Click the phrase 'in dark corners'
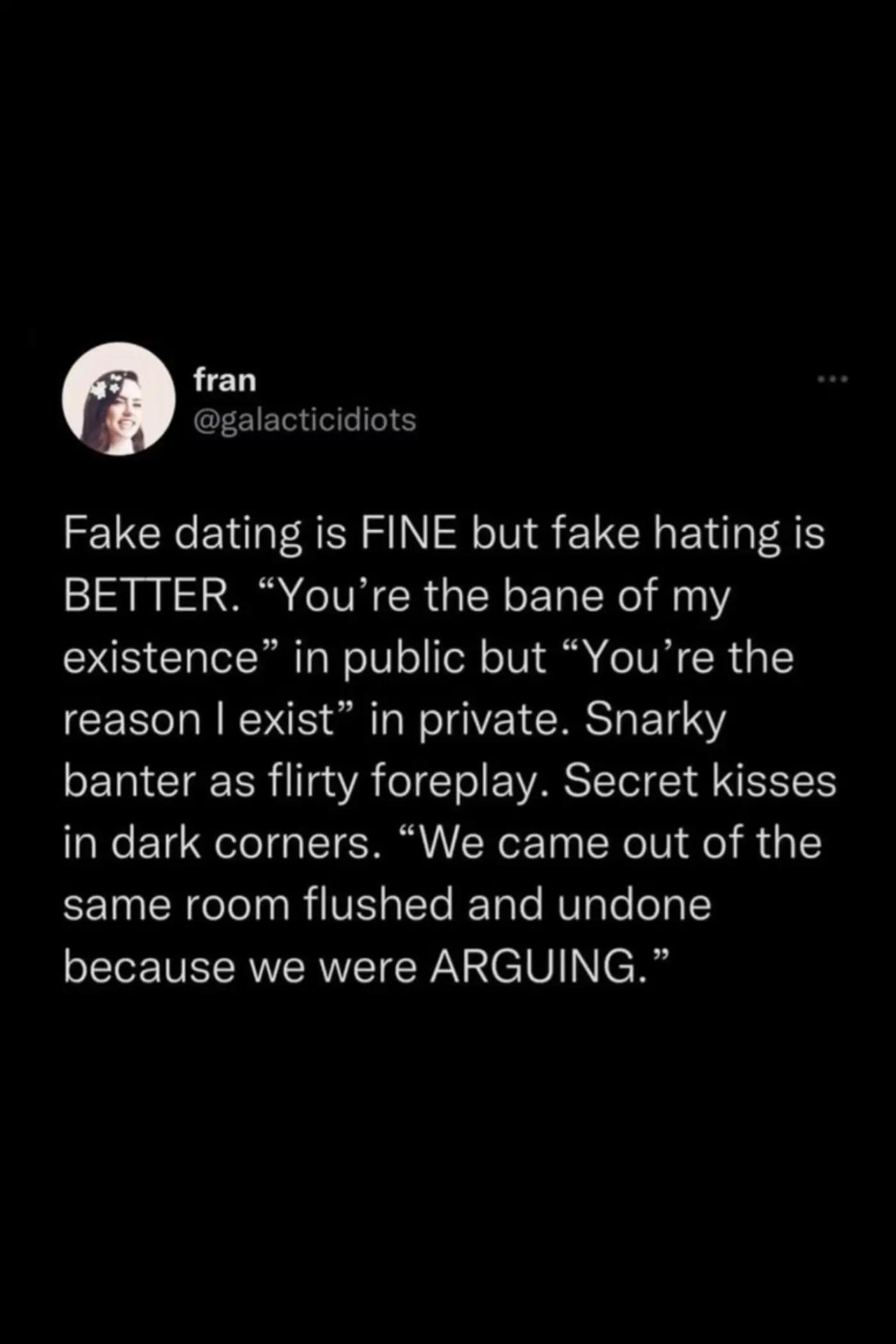The image size is (896, 1344). [217, 843]
